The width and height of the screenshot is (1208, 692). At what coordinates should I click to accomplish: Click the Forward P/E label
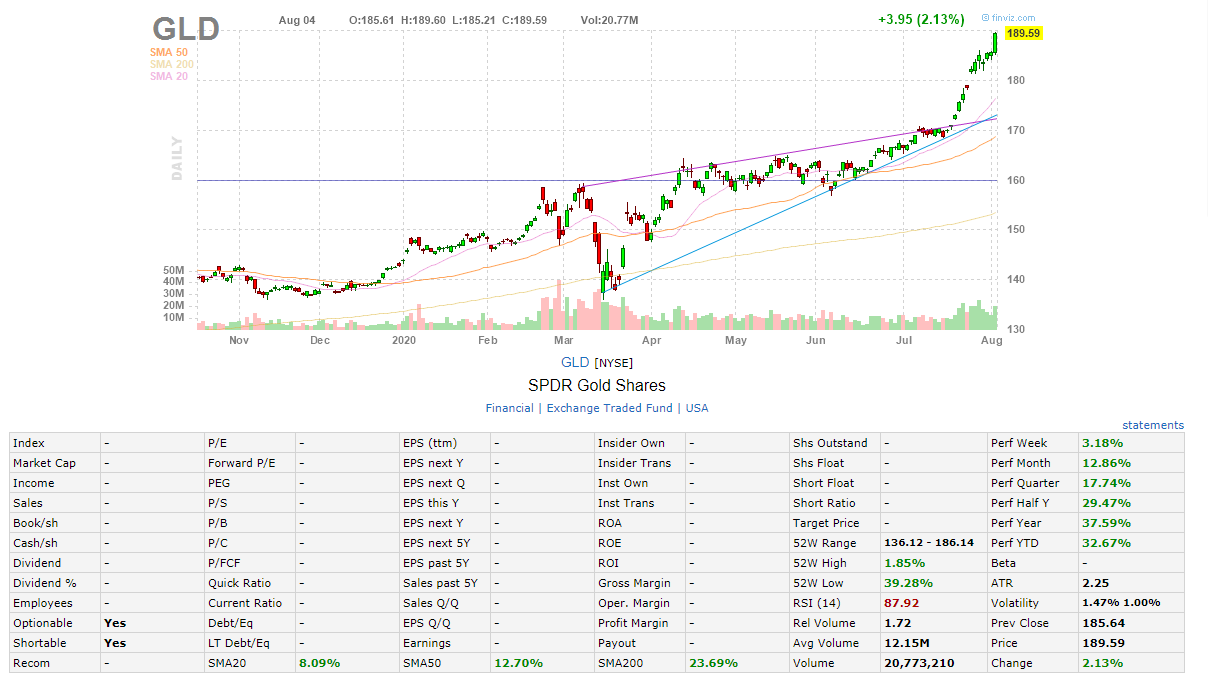241,463
